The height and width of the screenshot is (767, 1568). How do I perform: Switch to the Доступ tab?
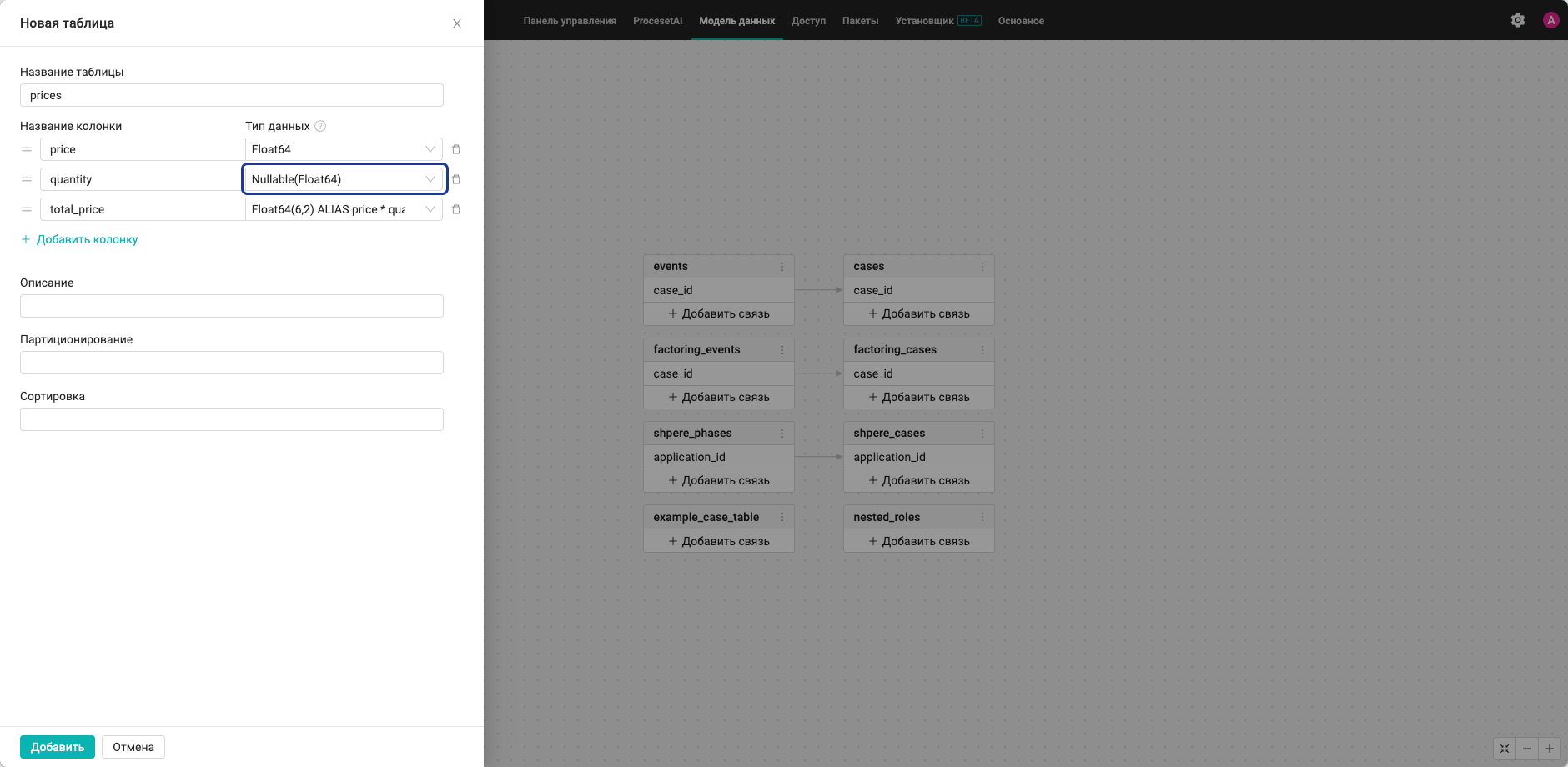(808, 21)
